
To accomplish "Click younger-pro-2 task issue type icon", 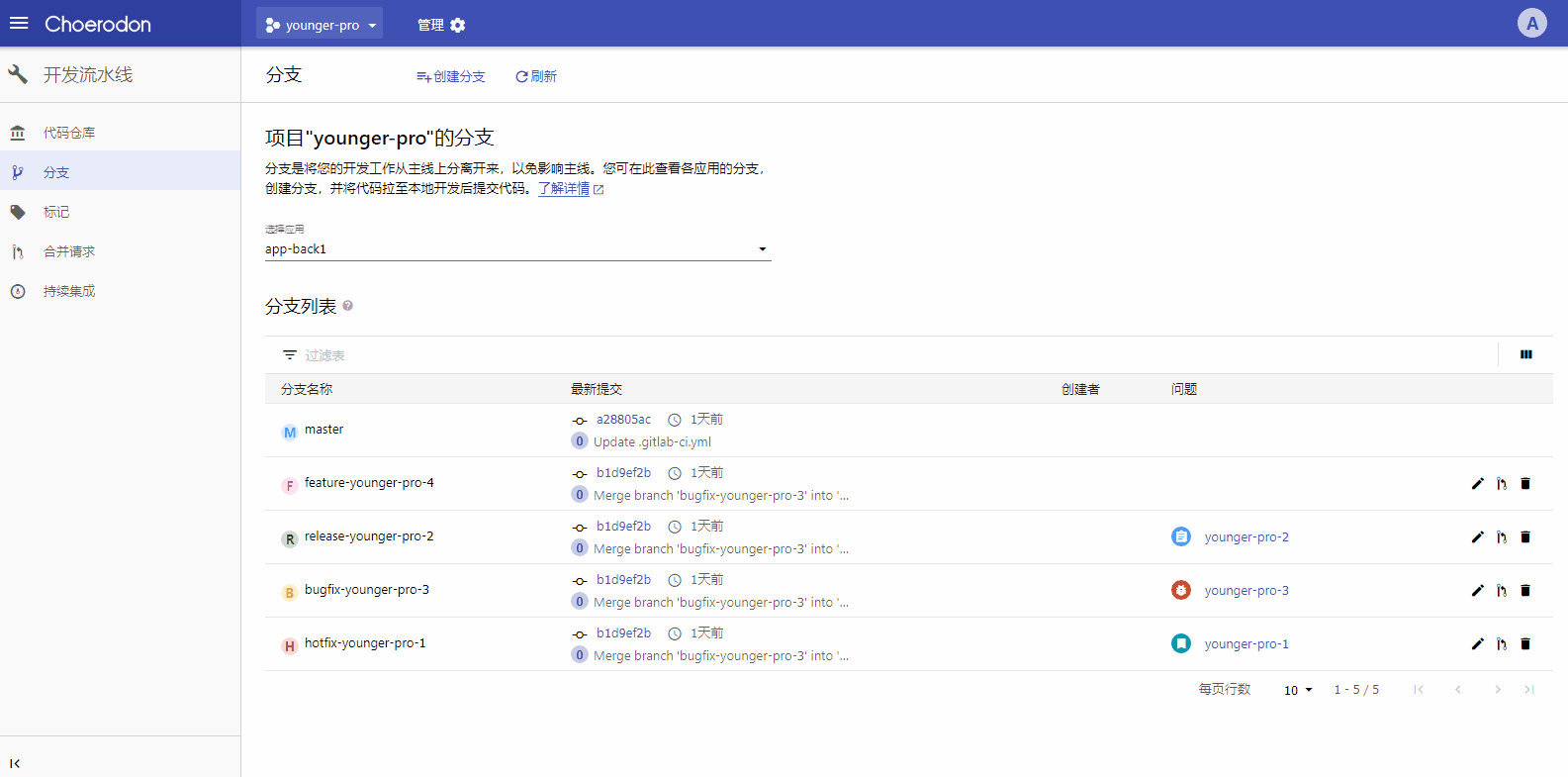I will tap(1181, 536).
